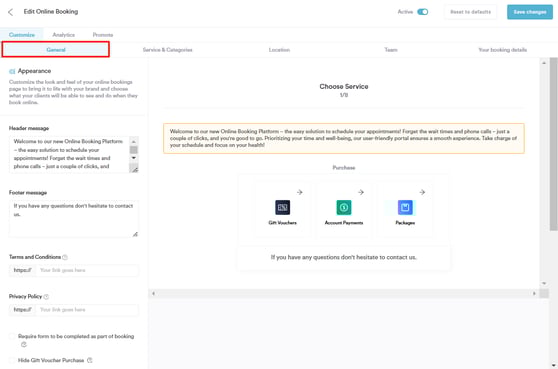
Task: Edit the Footer message text area
Action: (74, 218)
